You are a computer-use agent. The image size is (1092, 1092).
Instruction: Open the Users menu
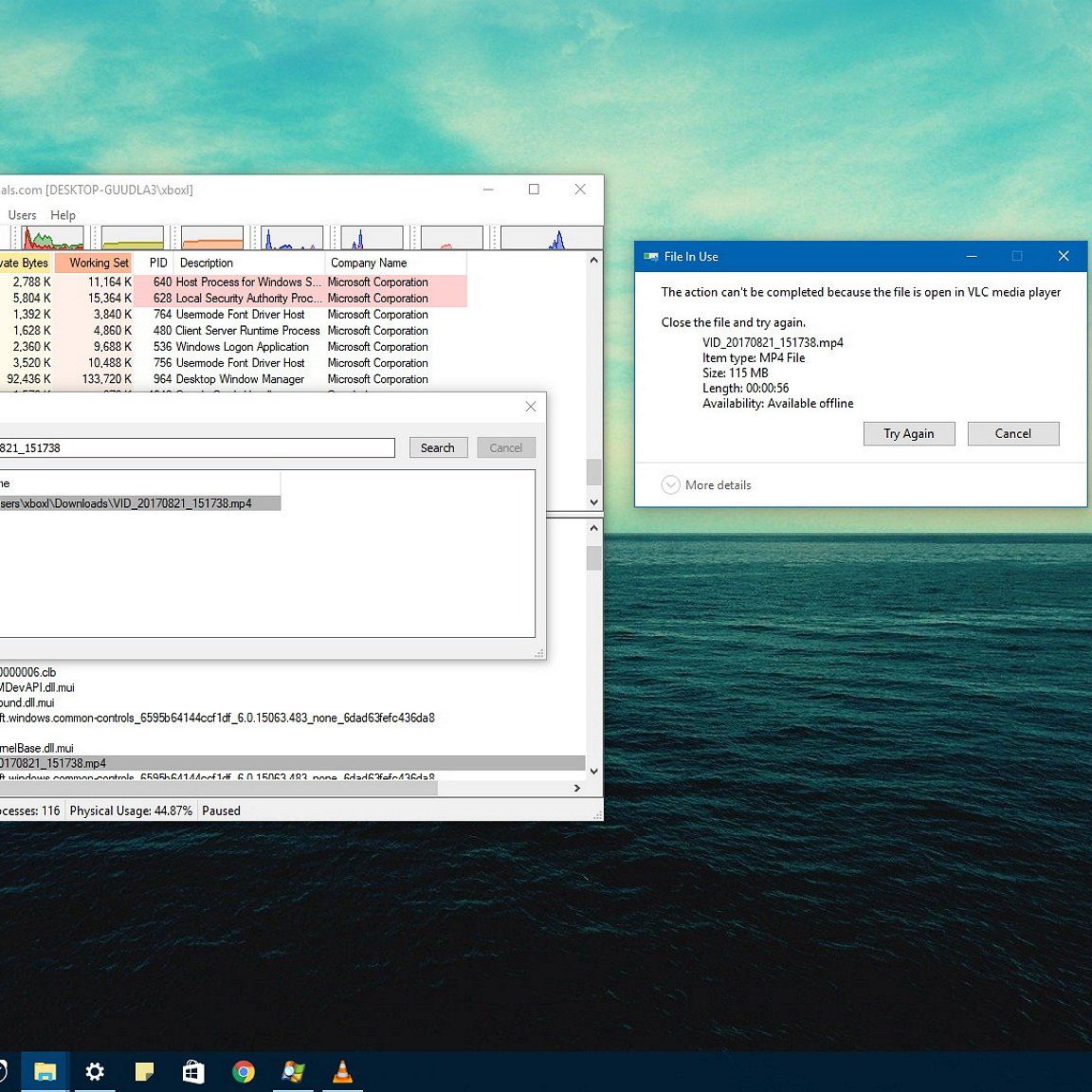click(x=22, y=215)
